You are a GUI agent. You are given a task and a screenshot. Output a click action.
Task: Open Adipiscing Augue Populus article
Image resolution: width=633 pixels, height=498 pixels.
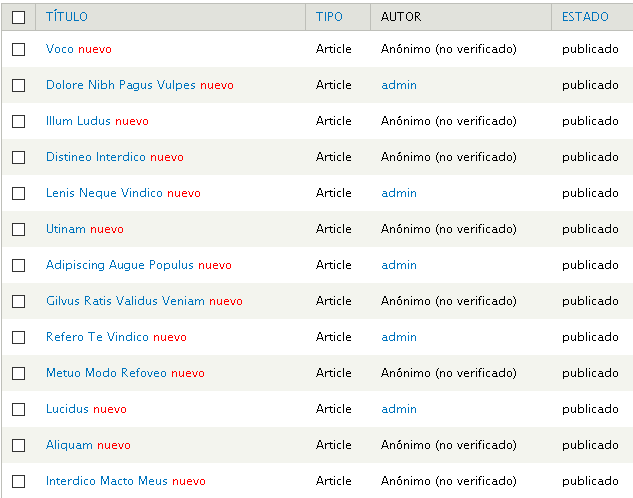(x=119, y=265)
